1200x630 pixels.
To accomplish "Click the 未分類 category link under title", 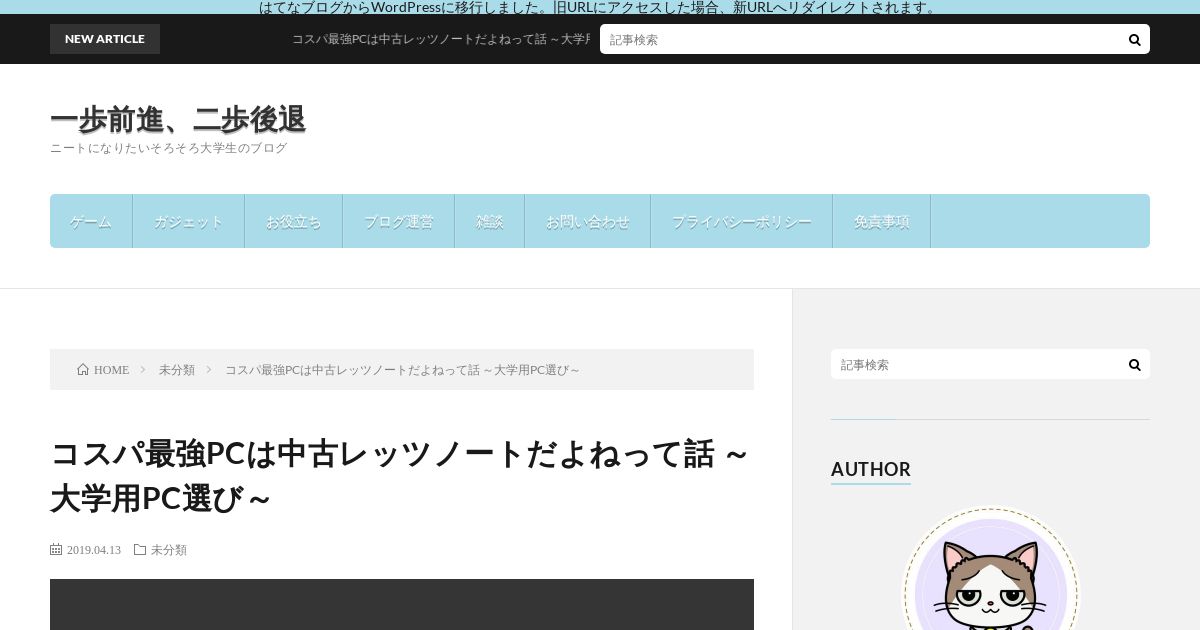I will (168, 550).
